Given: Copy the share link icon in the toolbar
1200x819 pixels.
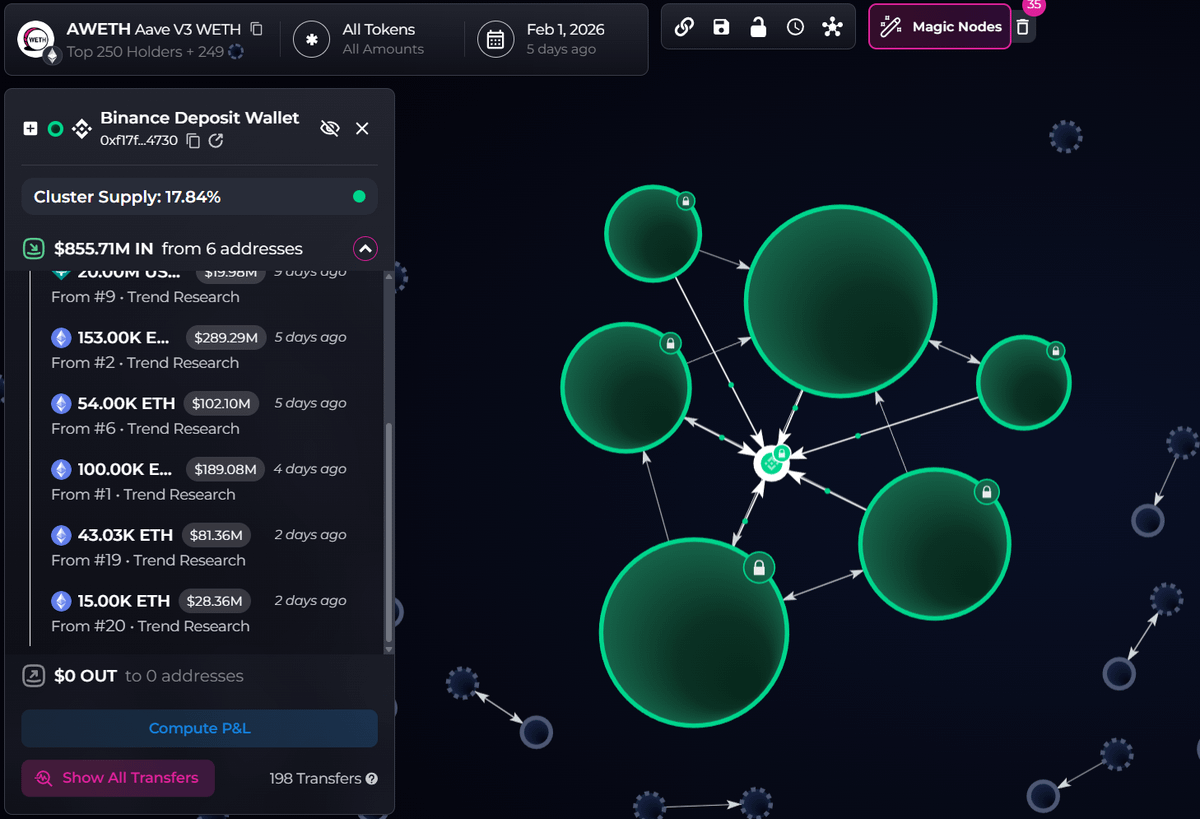Looking at the screenshot, I should click(x=684, y=27).
